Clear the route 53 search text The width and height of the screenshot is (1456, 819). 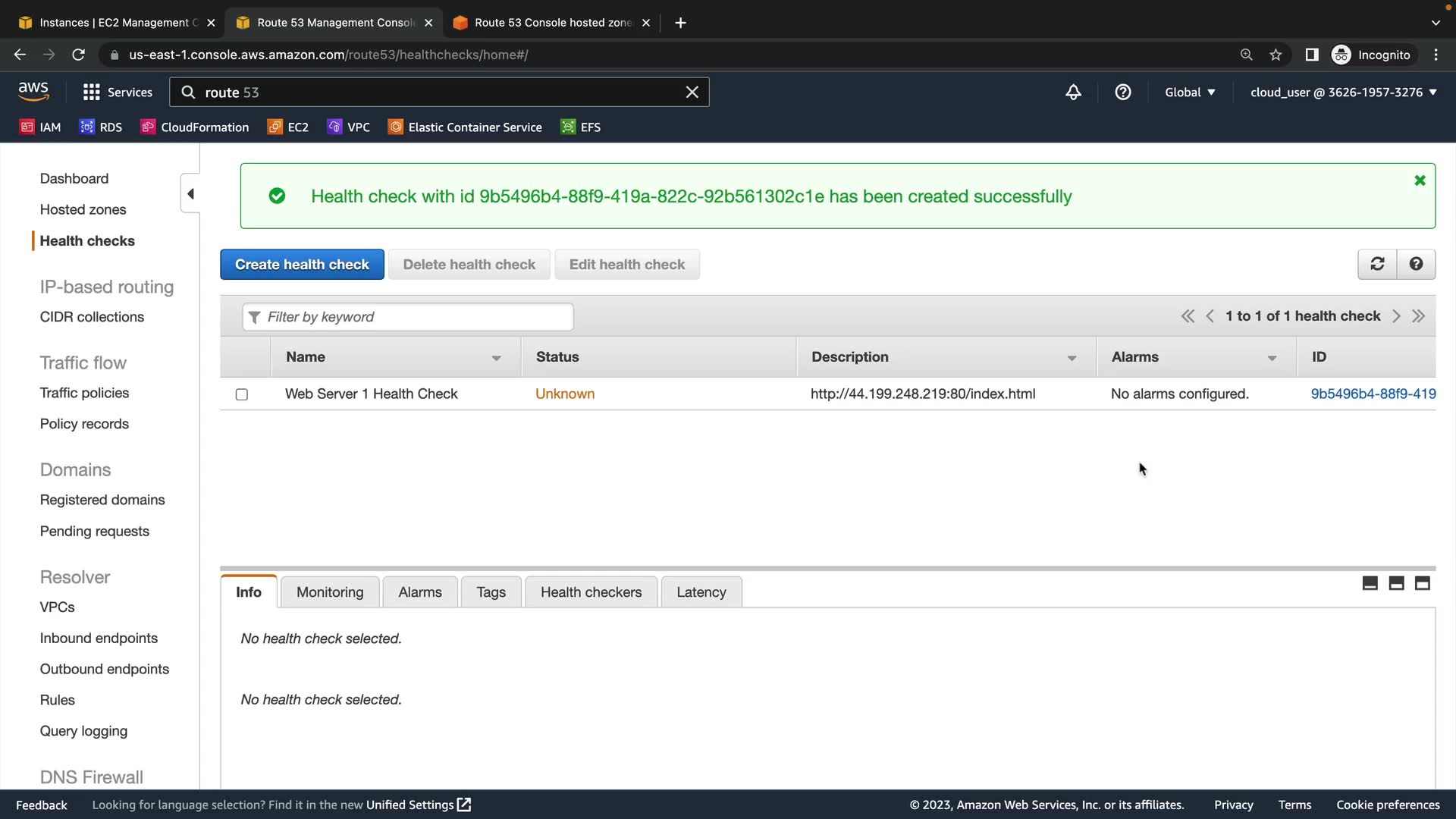pos(692,93)
